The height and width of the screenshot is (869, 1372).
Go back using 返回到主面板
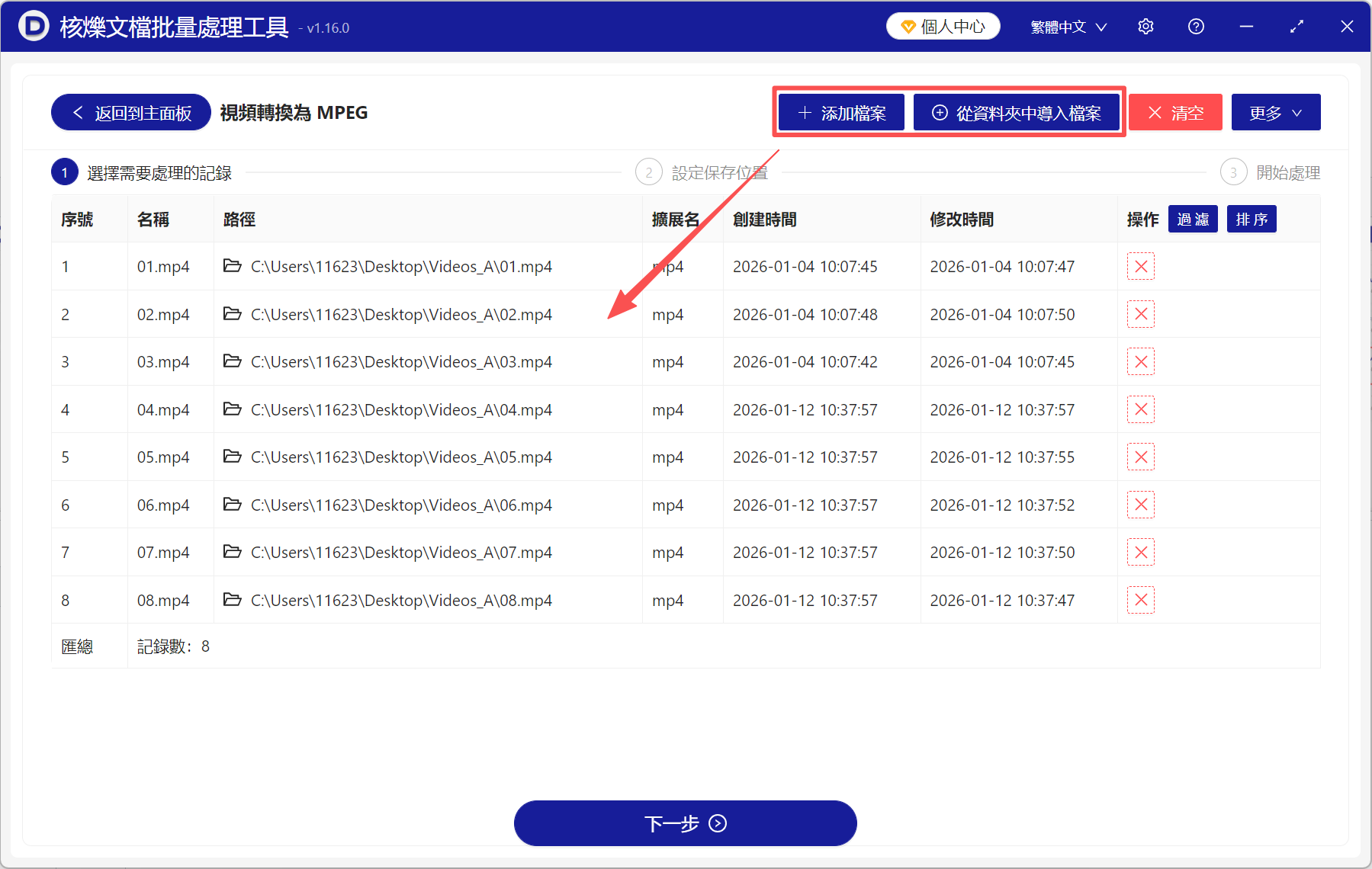tap(130, 111)
